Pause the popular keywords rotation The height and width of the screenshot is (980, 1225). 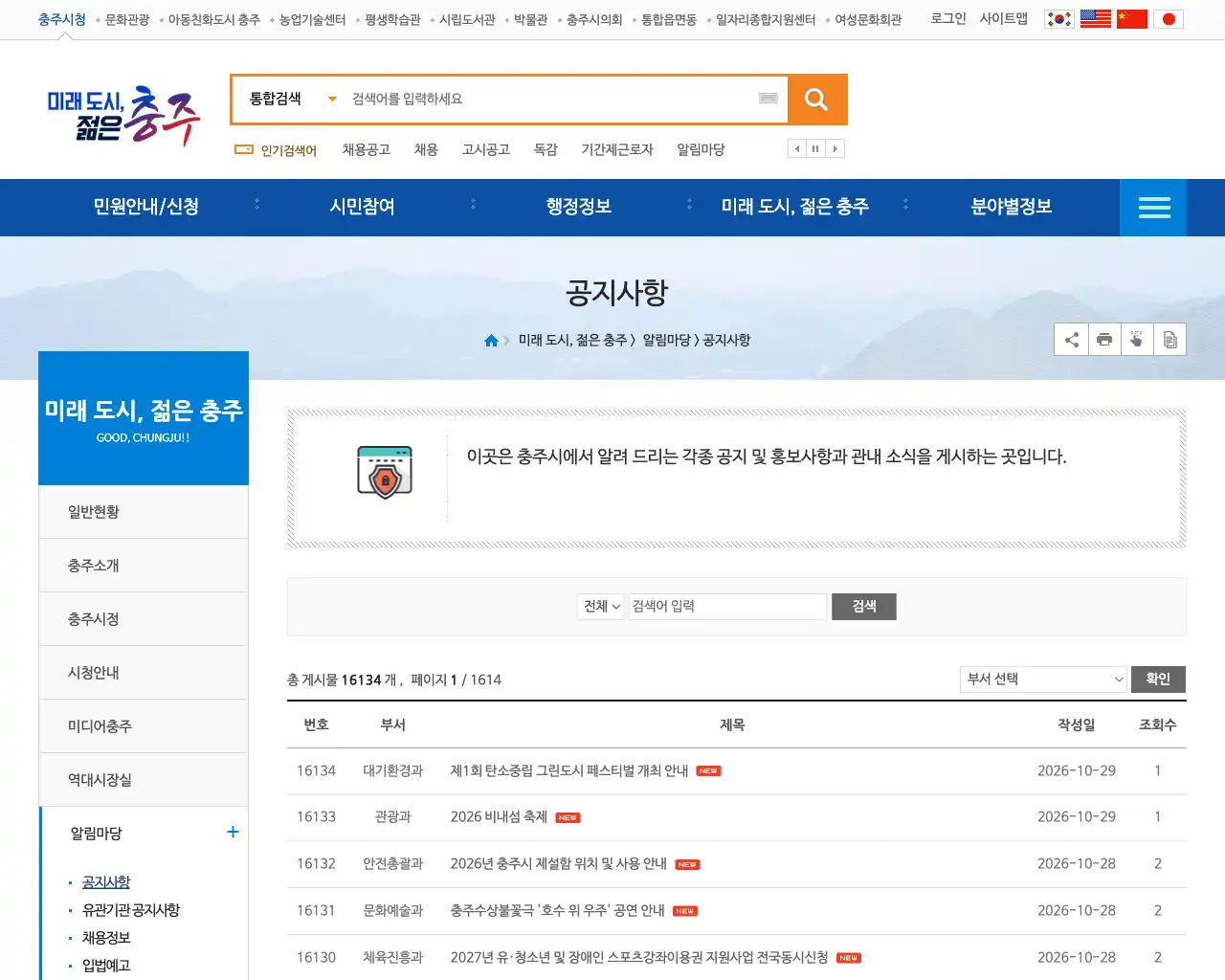tap(816, 148)
